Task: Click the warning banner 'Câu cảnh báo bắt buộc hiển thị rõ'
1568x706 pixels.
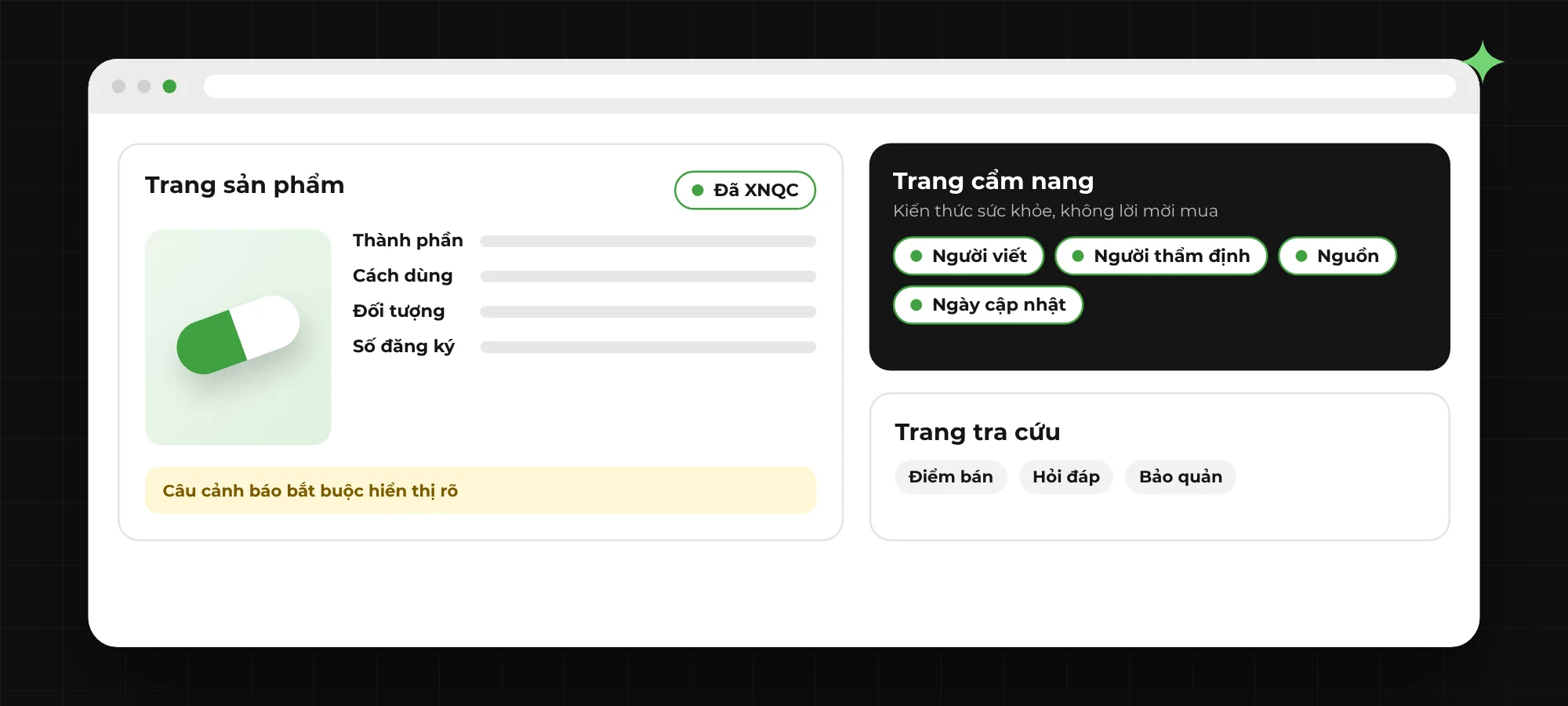Action: tap(481, 490)
